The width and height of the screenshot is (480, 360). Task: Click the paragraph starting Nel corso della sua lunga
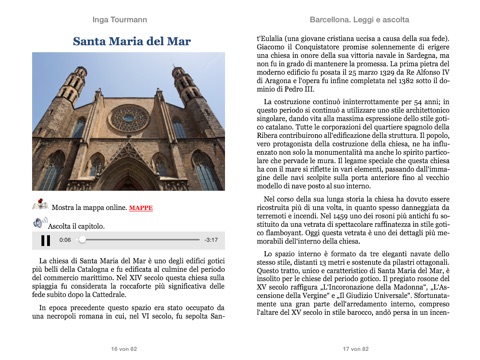pyautogui.click(x=353, y=220)
